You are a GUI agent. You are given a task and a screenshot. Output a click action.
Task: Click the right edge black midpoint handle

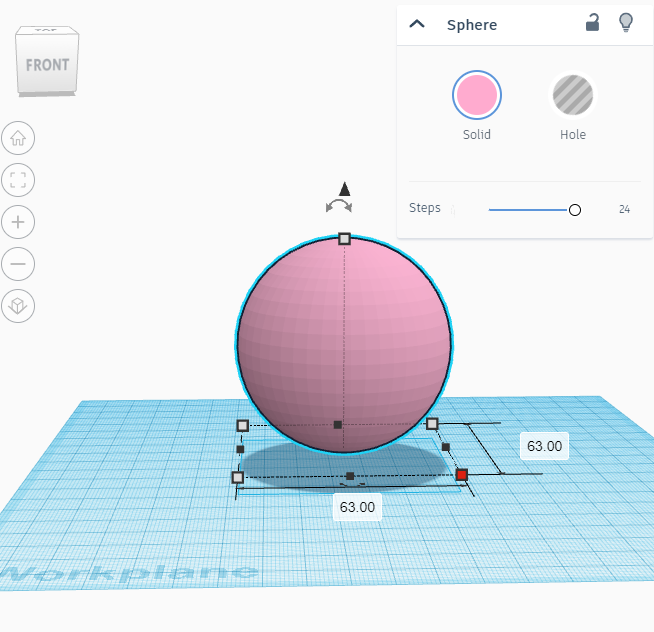[445, 447]
